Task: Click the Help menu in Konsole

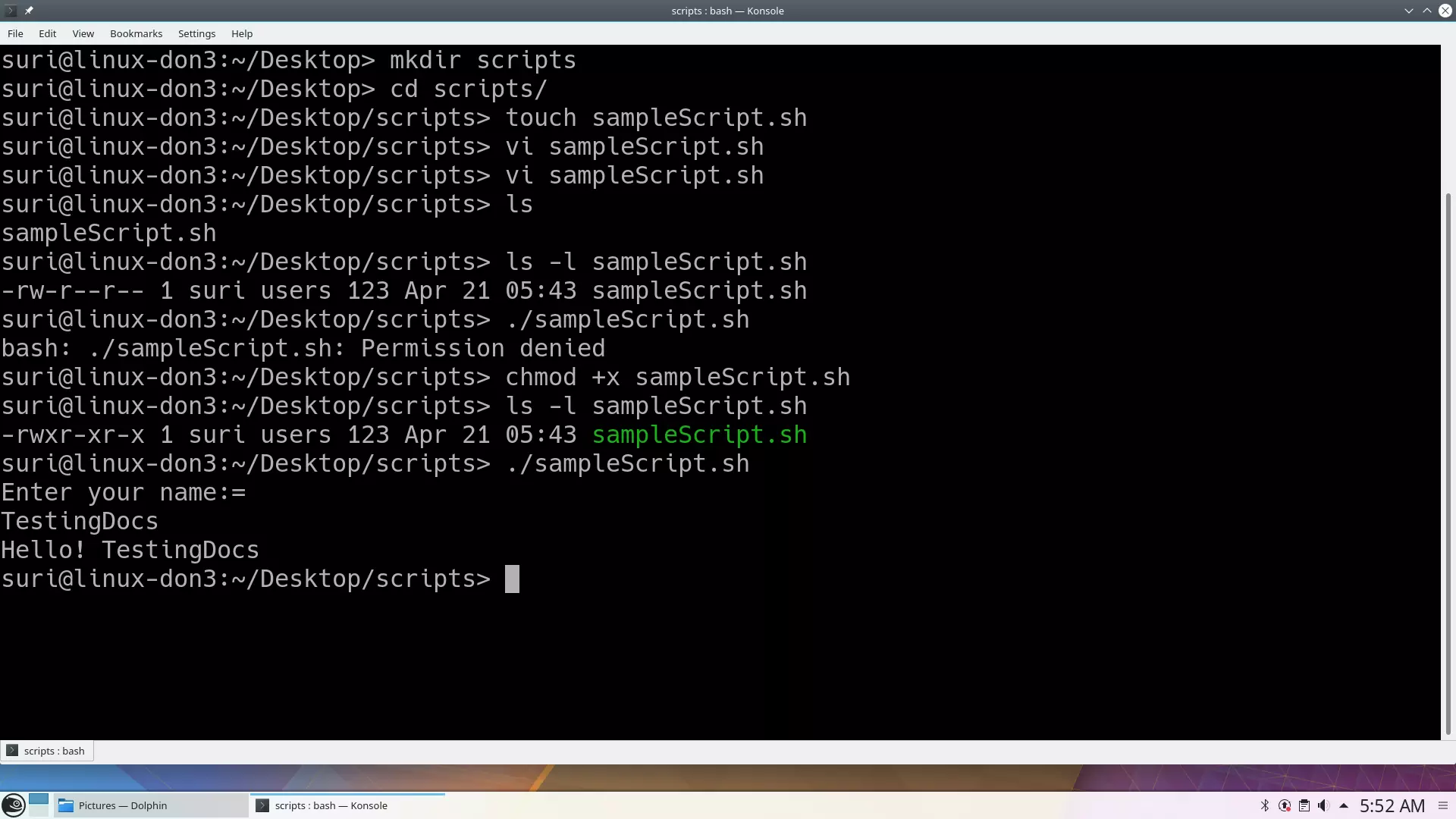Action: coord(241,33)
